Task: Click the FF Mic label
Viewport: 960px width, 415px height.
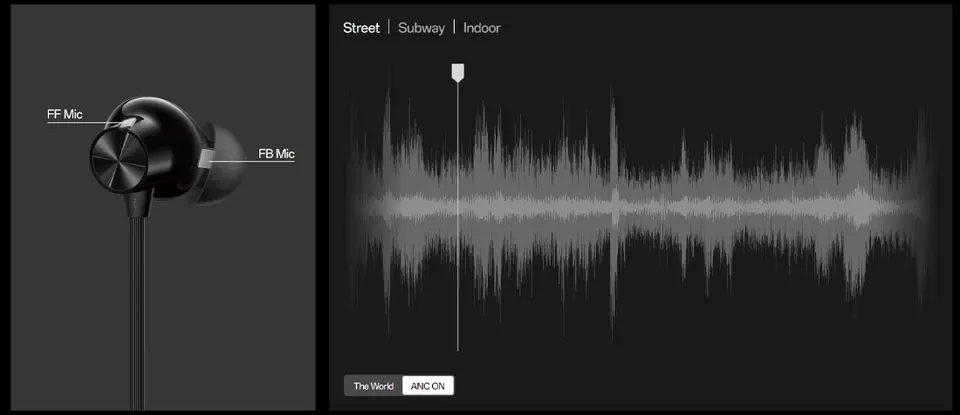Action: click(x=65, y=114)
